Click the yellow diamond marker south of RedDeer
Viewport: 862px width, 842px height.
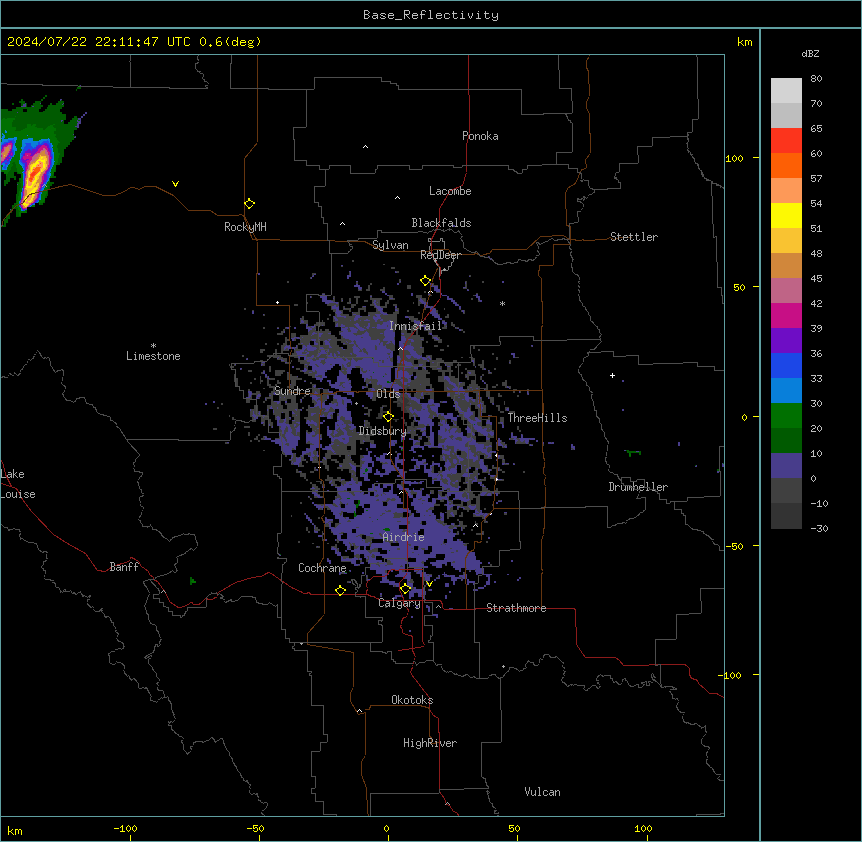coord(425,281)
